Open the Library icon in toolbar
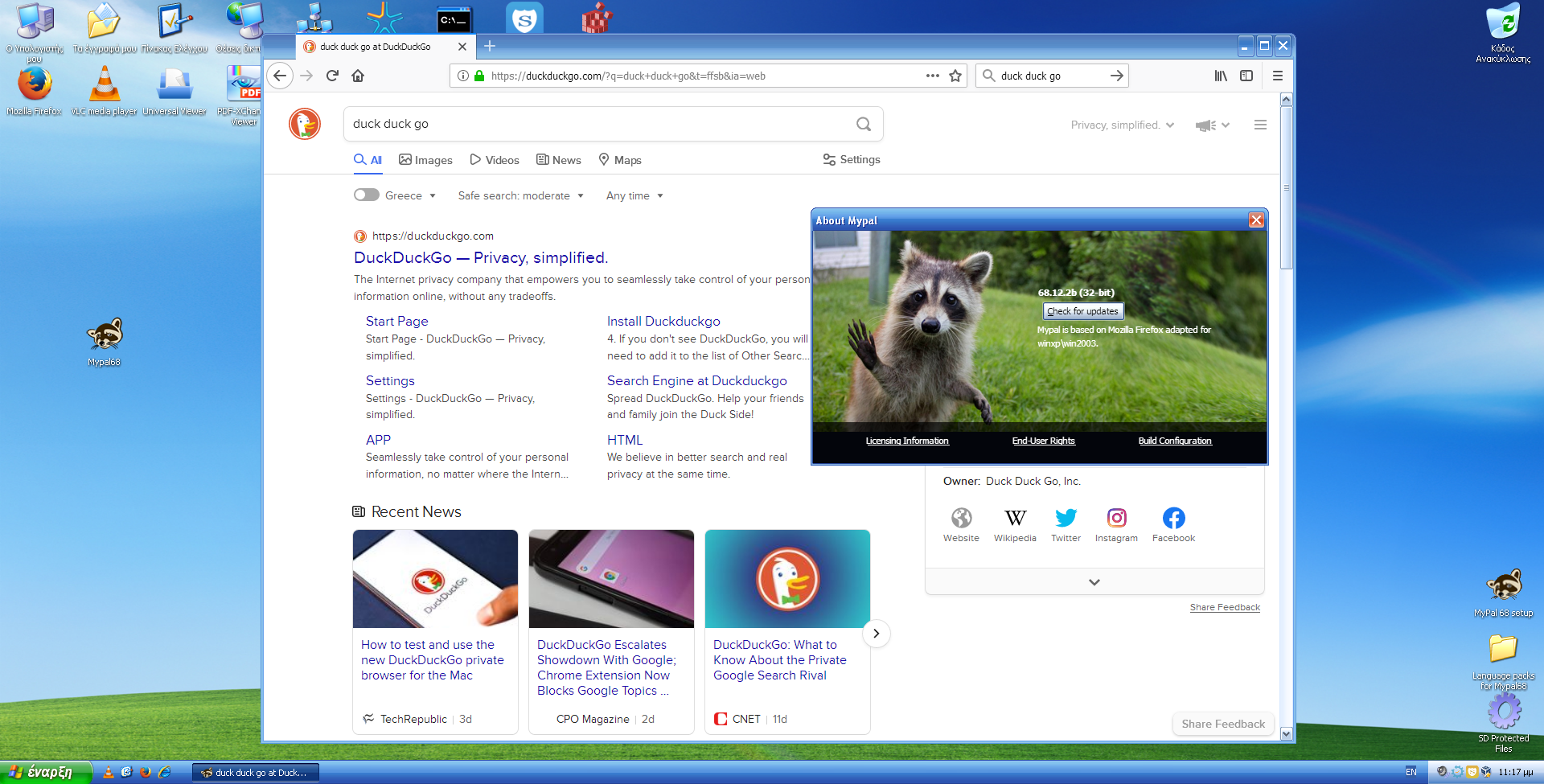 [1220, 76]
